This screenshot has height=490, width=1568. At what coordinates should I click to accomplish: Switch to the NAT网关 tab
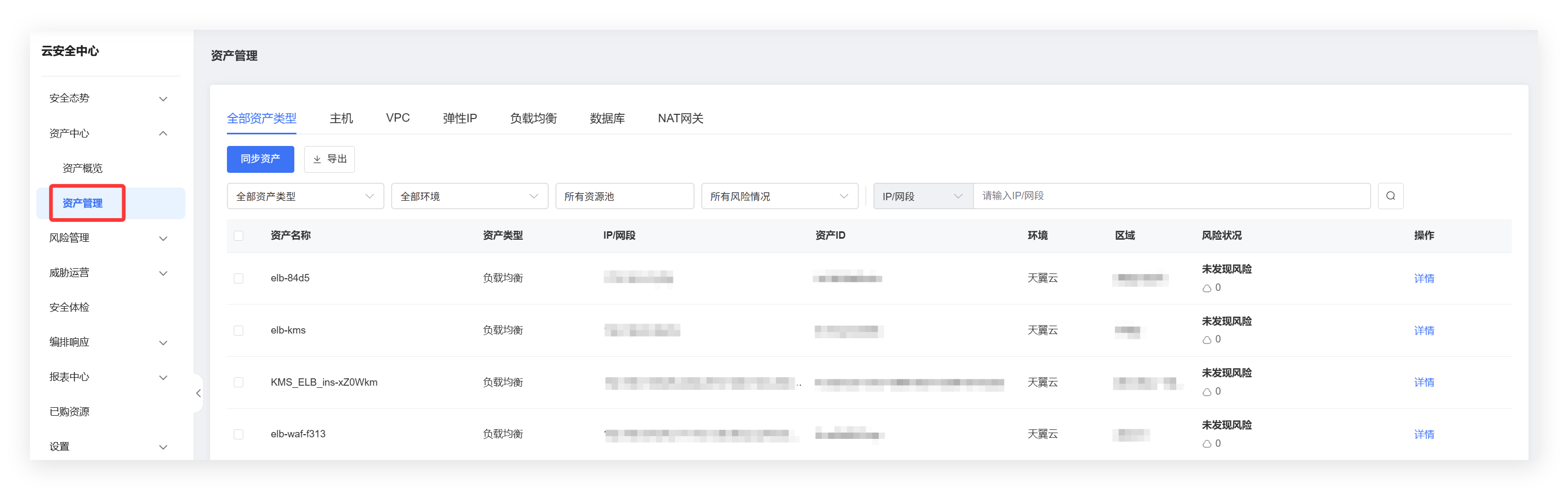coord(680,118)
